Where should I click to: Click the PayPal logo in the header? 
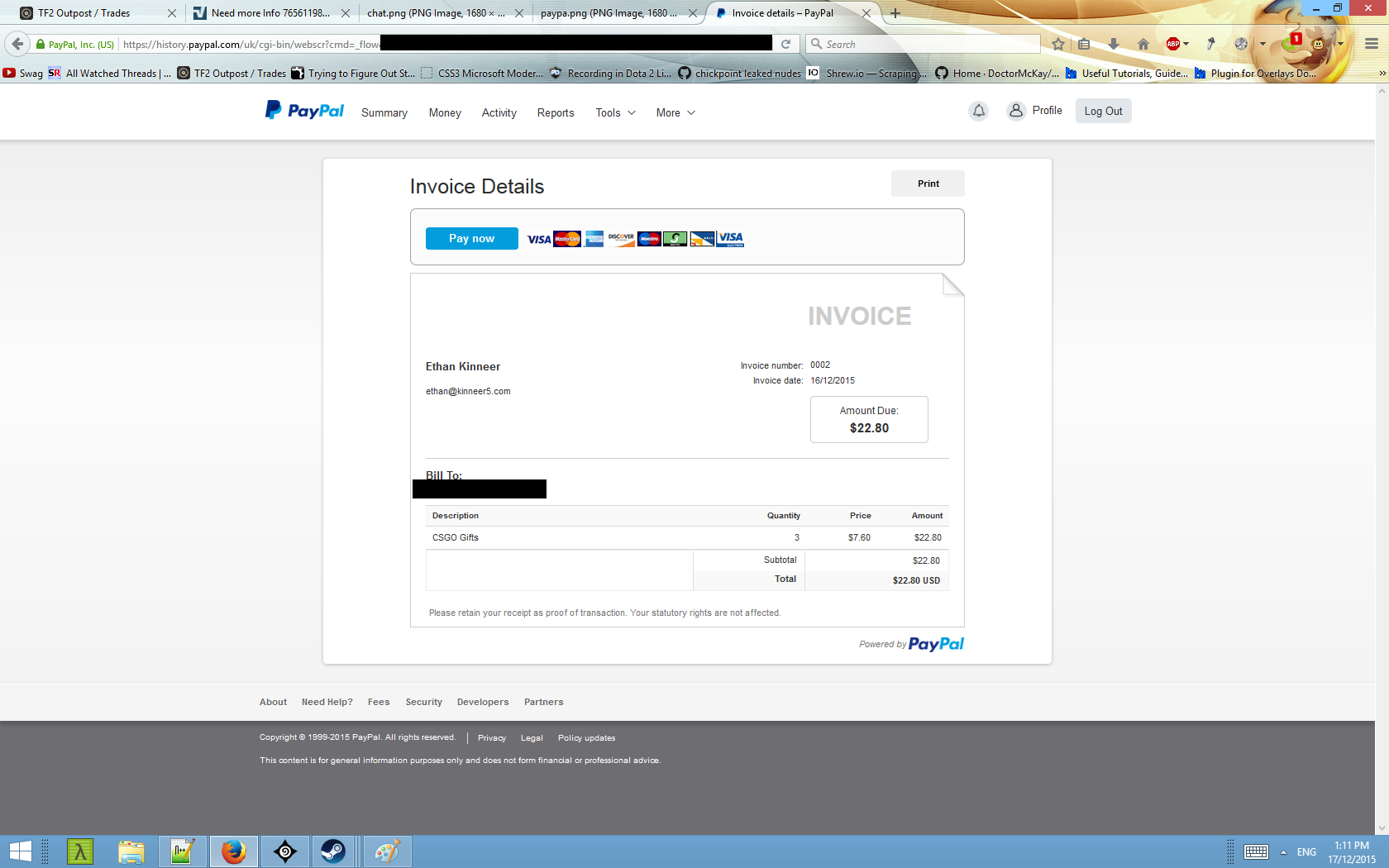click(x=304, y=111)
